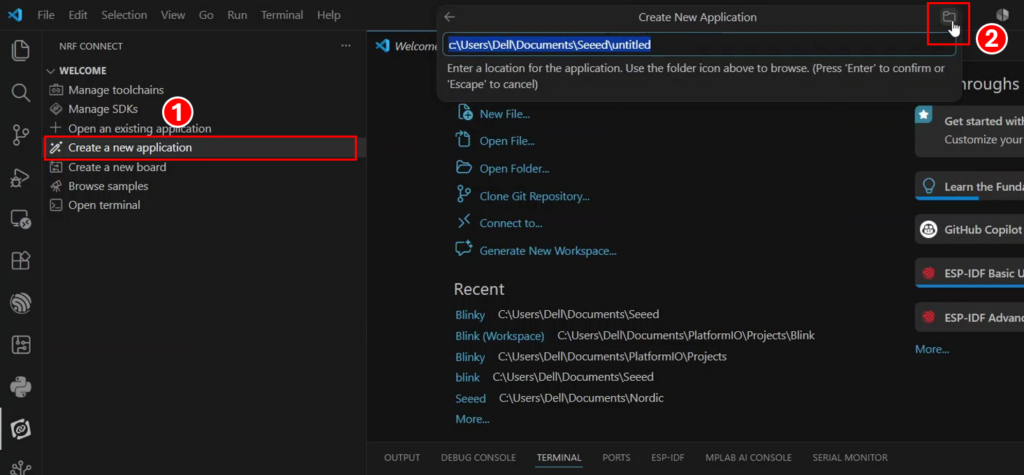Image resolution: width=1024 pixels, height=475 pixels.
Task: Open the Get started walkthrough card
Action: point(969,131)
